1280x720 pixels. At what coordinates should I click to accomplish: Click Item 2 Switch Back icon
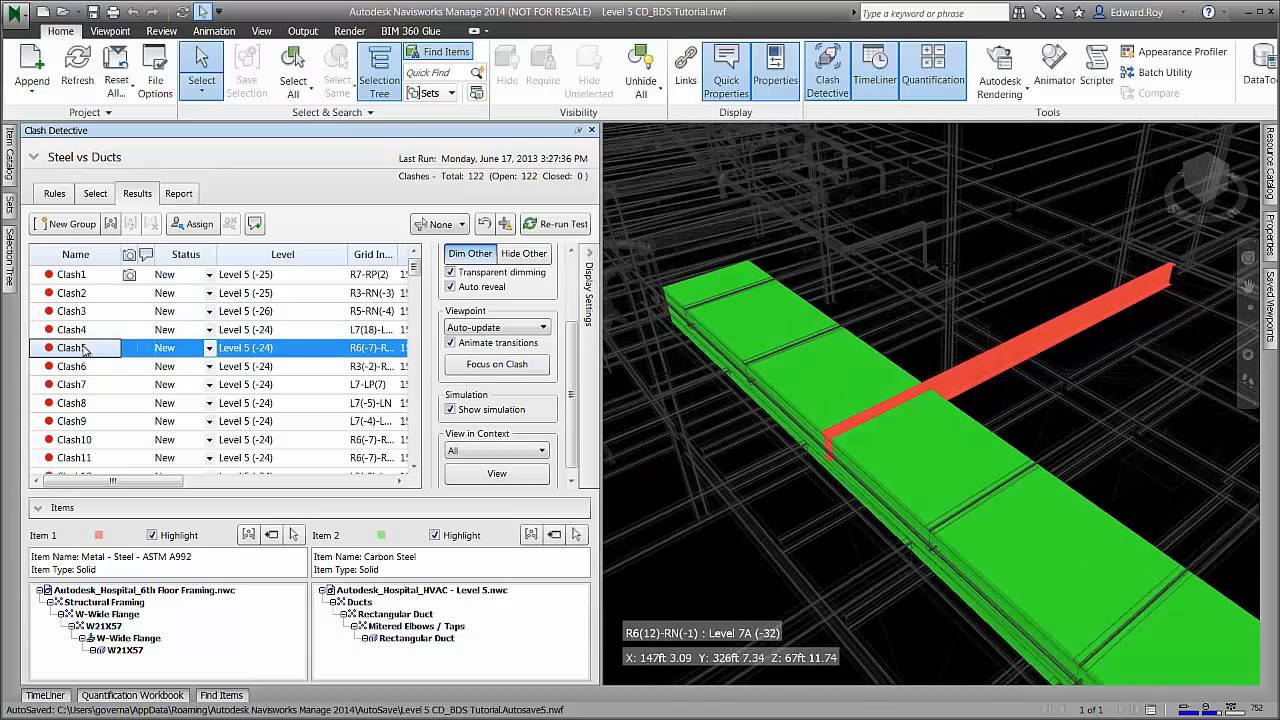554,535
